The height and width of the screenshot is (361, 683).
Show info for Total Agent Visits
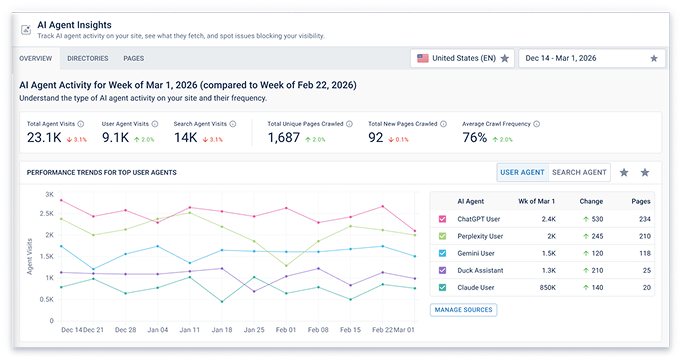[81, 124]
